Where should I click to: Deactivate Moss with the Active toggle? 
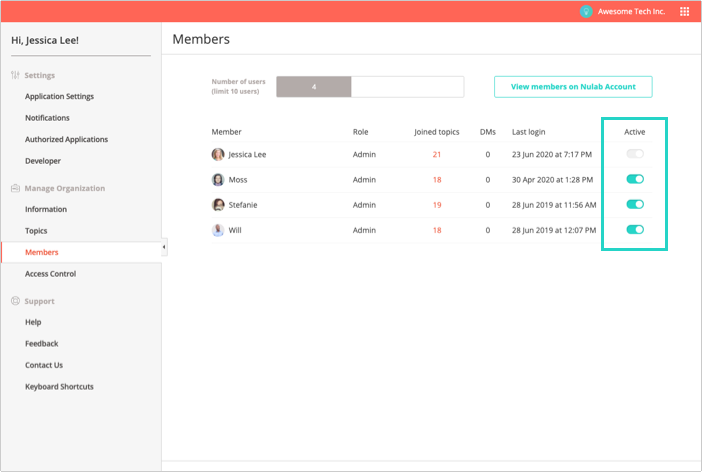635,179
